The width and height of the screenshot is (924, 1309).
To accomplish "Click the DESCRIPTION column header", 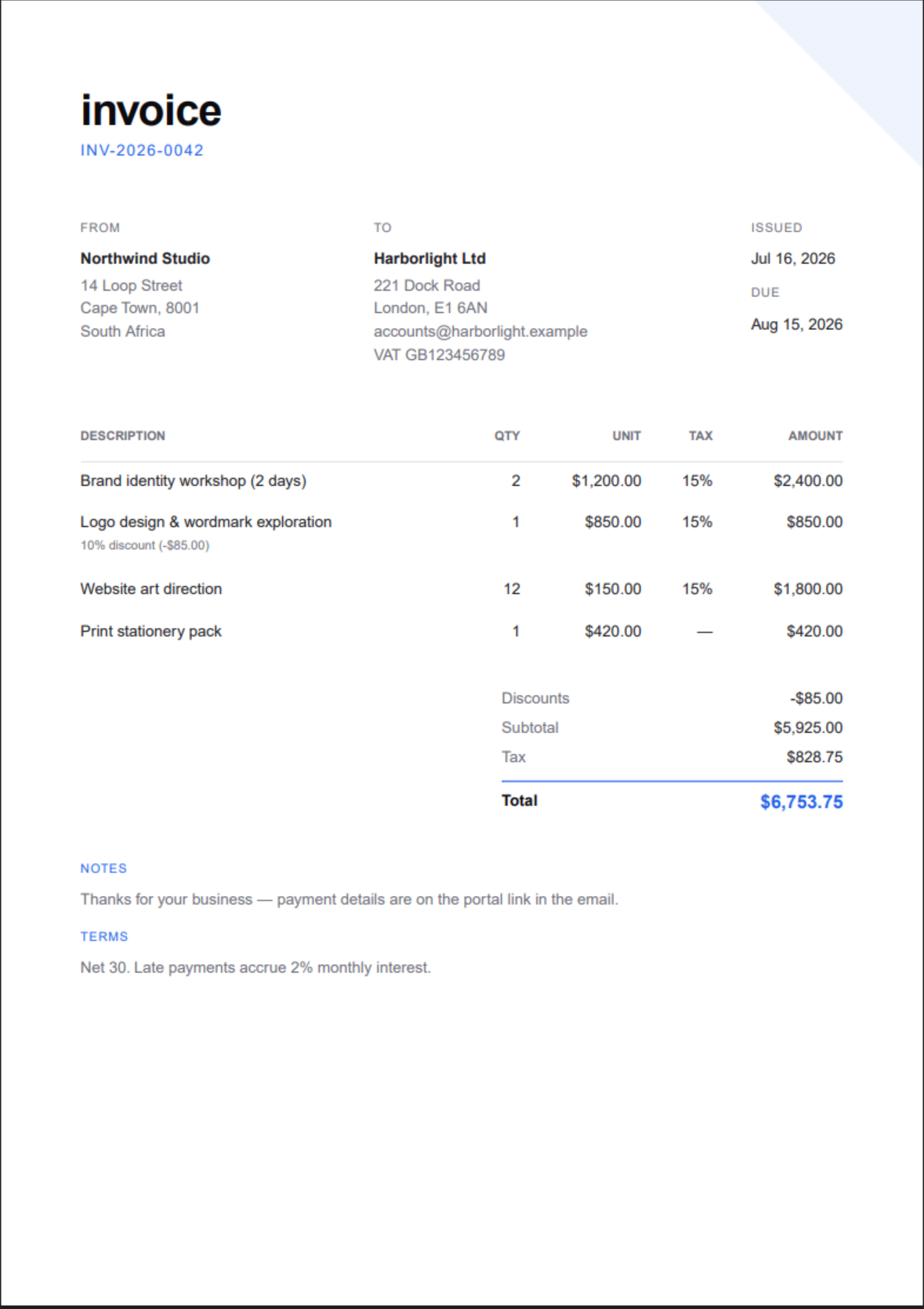I will click(x=122, y=436).
